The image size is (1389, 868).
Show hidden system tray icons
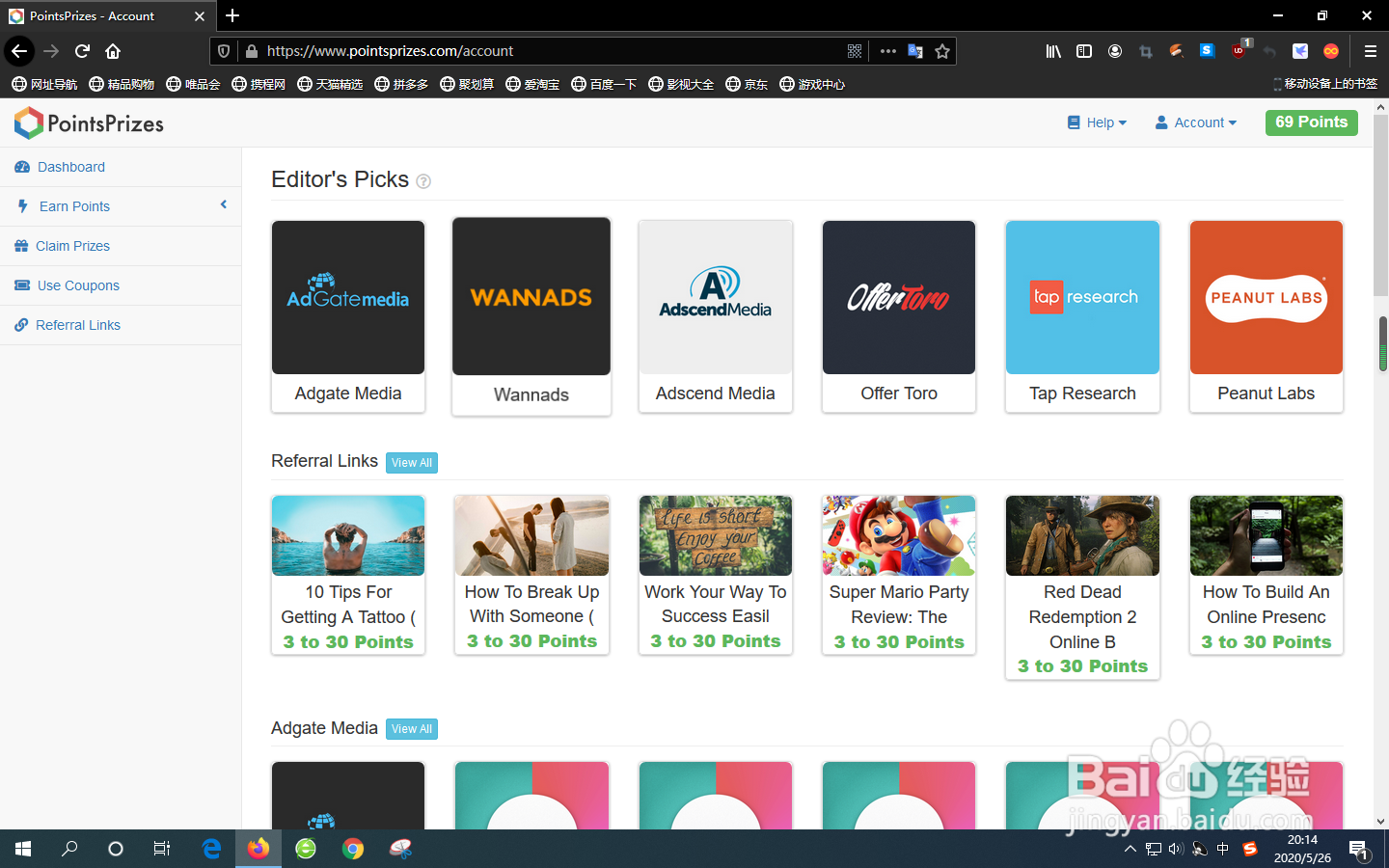[1130, 850]
